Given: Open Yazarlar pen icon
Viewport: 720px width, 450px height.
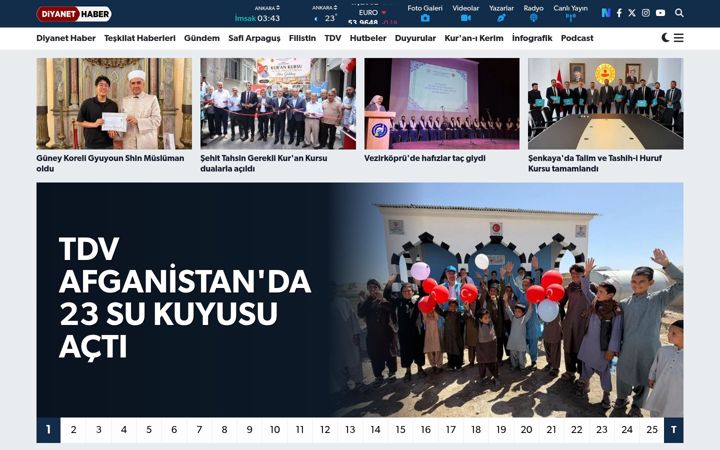Looking at the screenshot, I should tap(501, 18).
